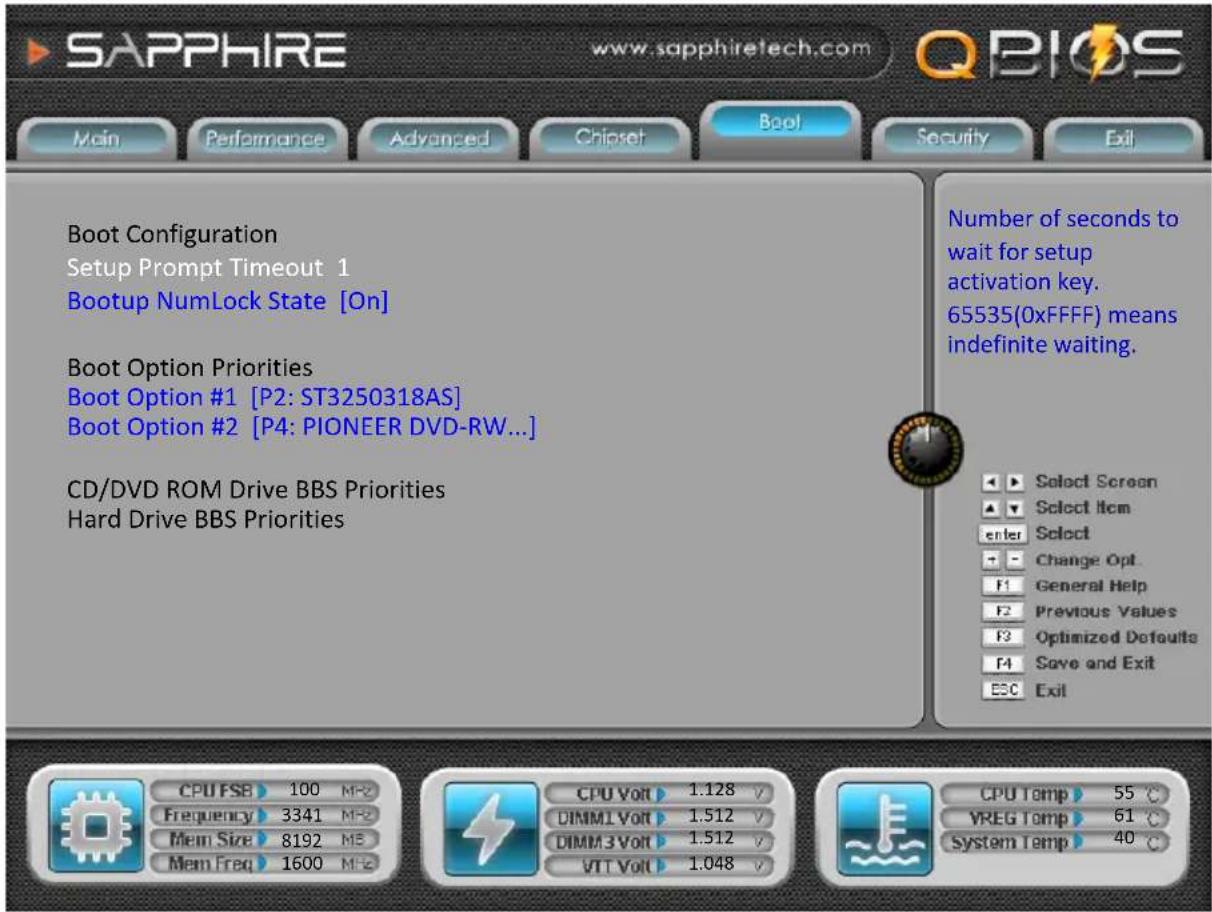Go to the Chipset tab
Screen dimensions: 1212x912
[x=612, y=138]
